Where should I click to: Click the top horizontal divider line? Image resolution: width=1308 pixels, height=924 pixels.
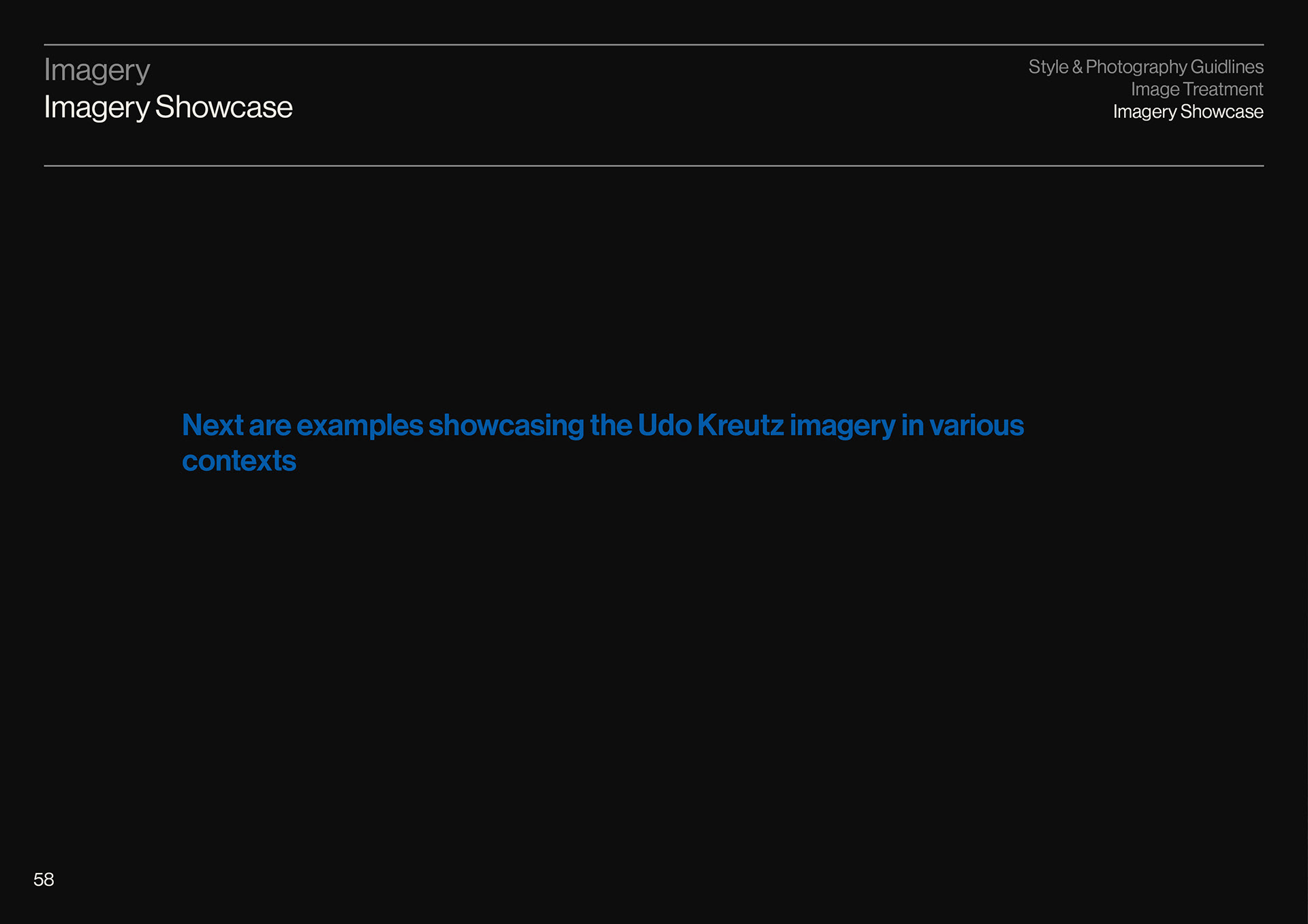(654, 45)
